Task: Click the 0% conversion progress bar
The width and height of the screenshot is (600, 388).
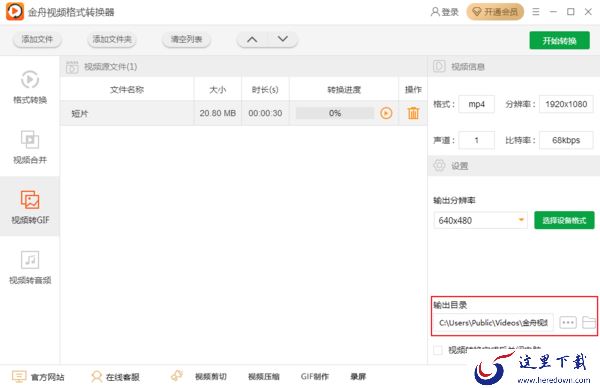Action: (x=335, y=113)
